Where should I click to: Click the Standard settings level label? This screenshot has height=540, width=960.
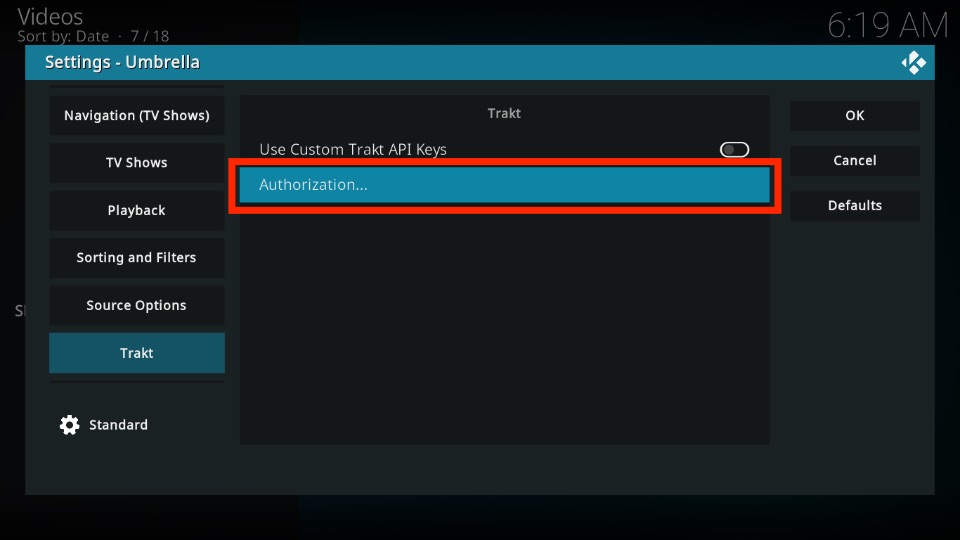click(x=118, y=425)
